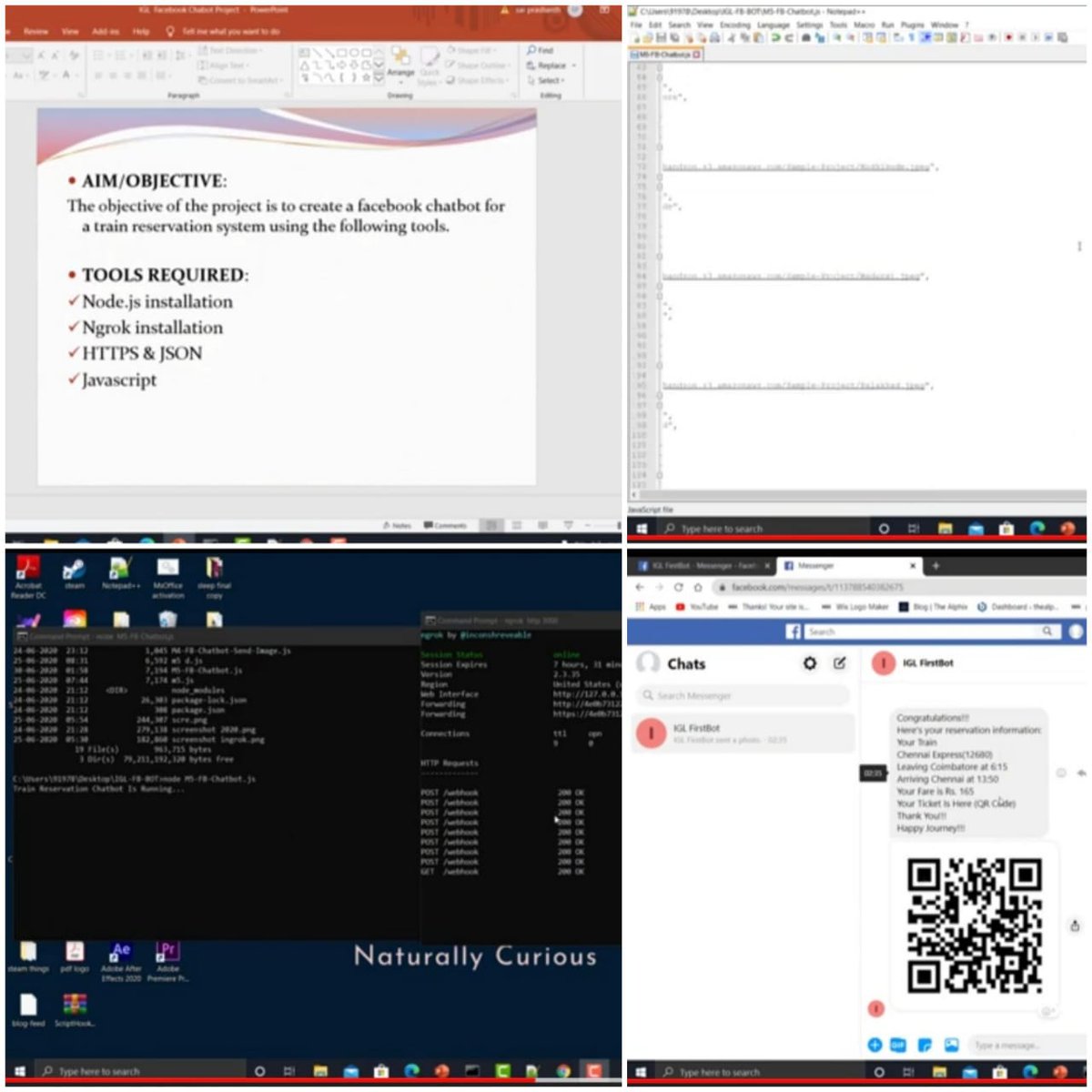Screen dimensions: 1092x1092
Task: Select the Adobe Premiere Pro desktop icon
Action: click(167, 963)
